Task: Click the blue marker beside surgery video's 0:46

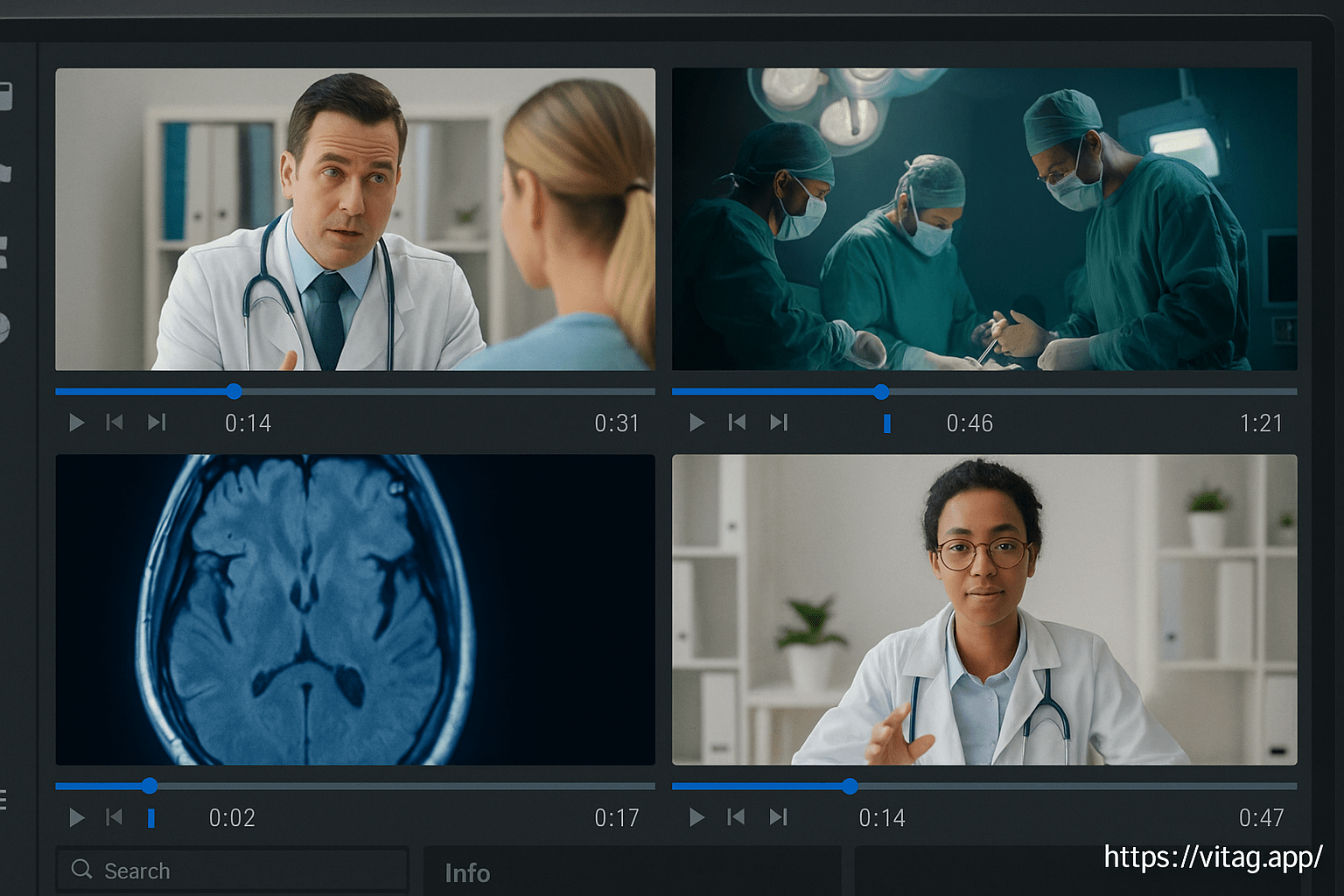Action: (x=887, y=423)
